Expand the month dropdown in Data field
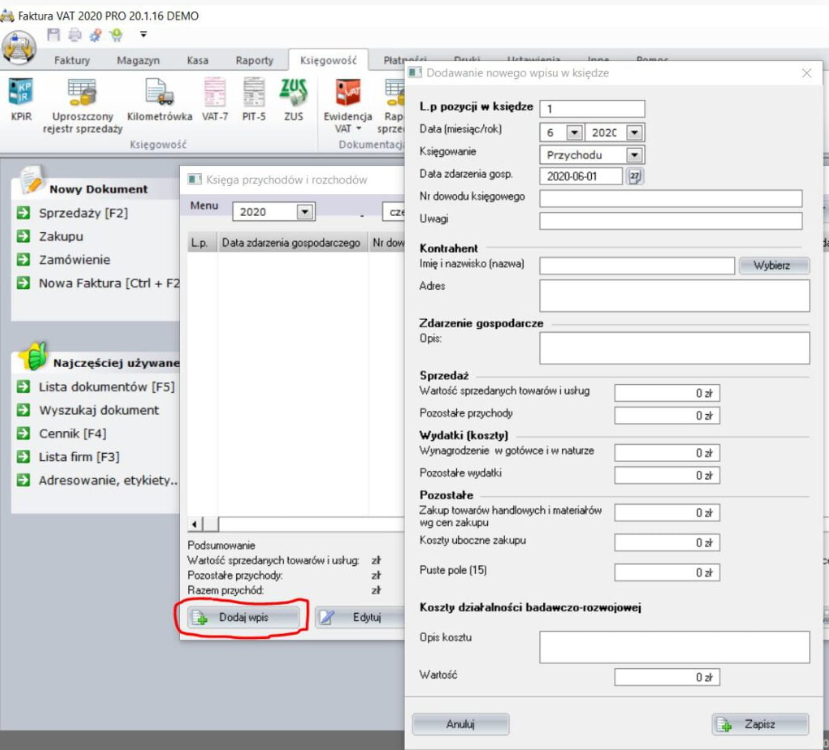This screenshot has width=829, height=750. (574, 132)
